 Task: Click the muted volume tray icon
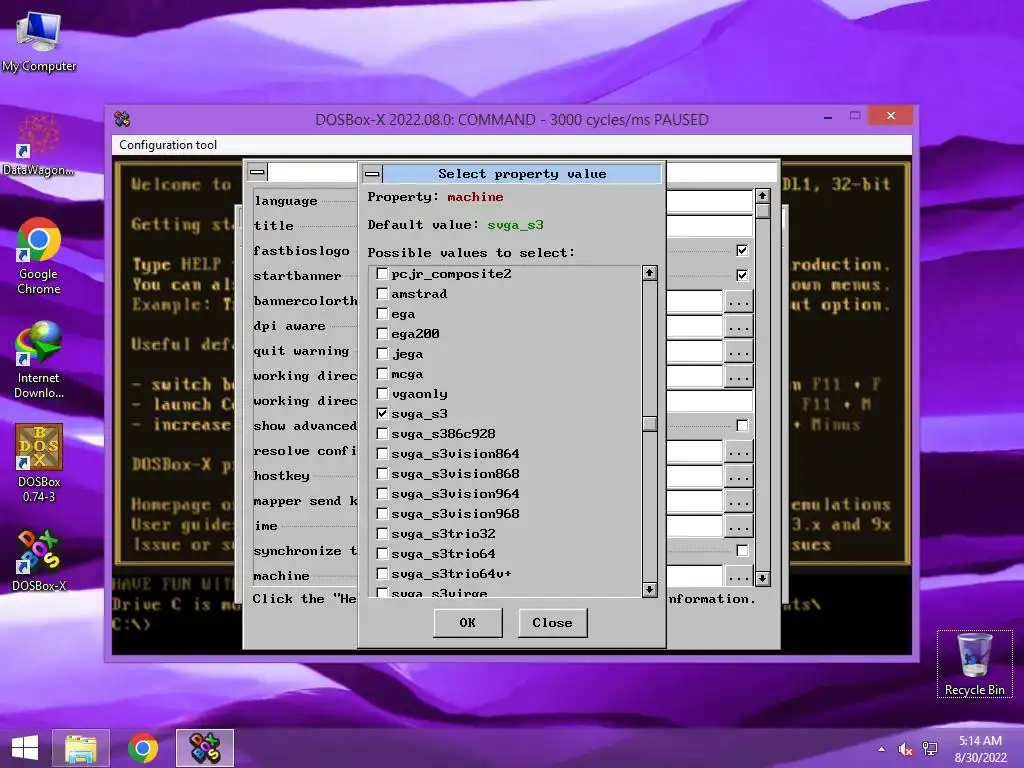(905, 749)
